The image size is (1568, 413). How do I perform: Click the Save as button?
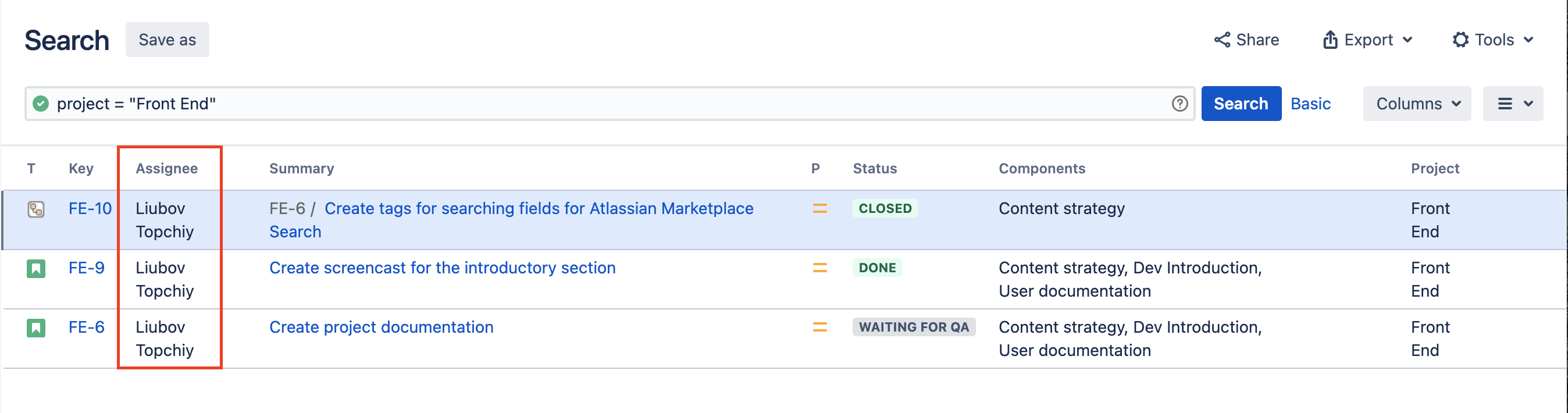pos(167,40)
